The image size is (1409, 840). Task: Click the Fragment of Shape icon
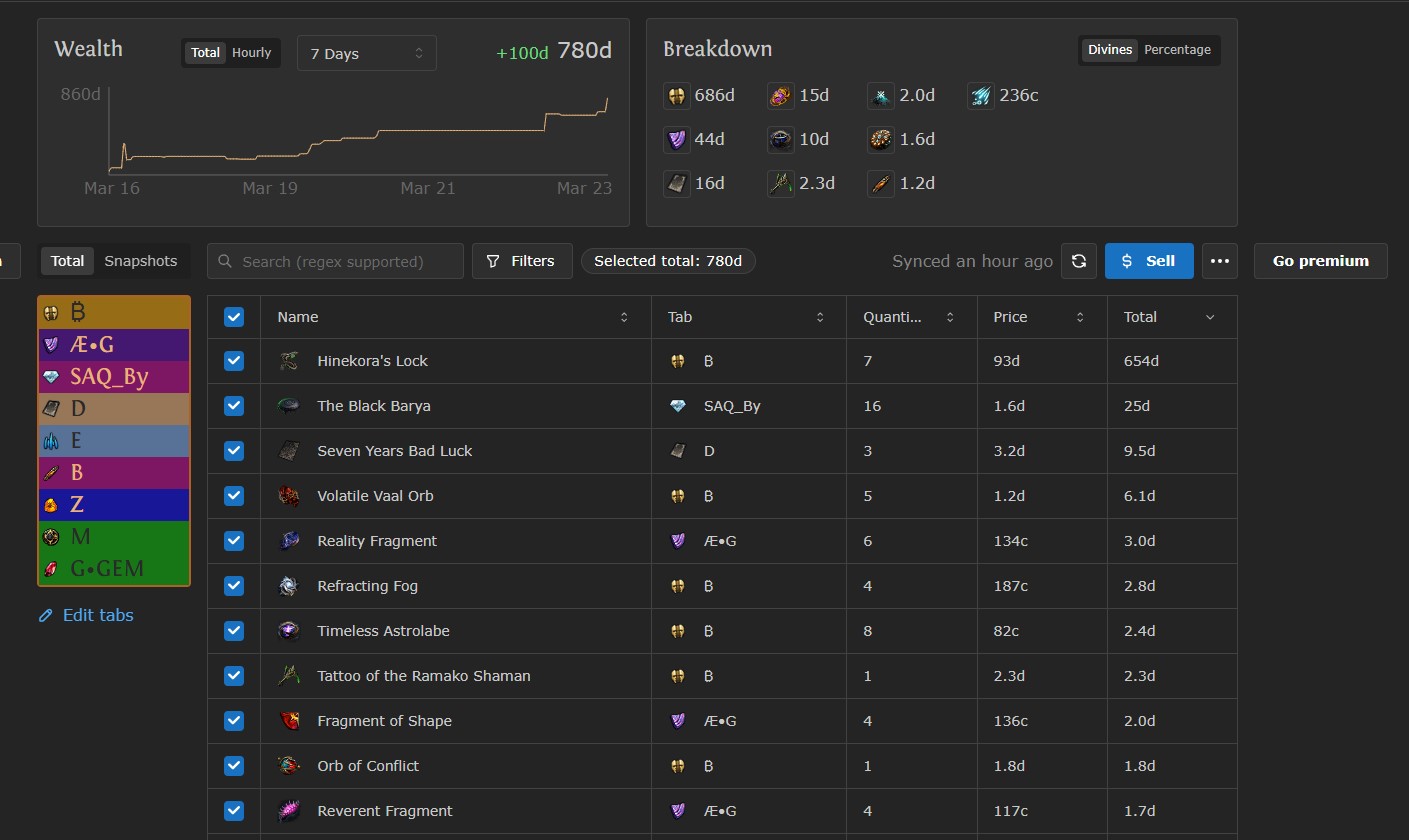pos(289,721)
